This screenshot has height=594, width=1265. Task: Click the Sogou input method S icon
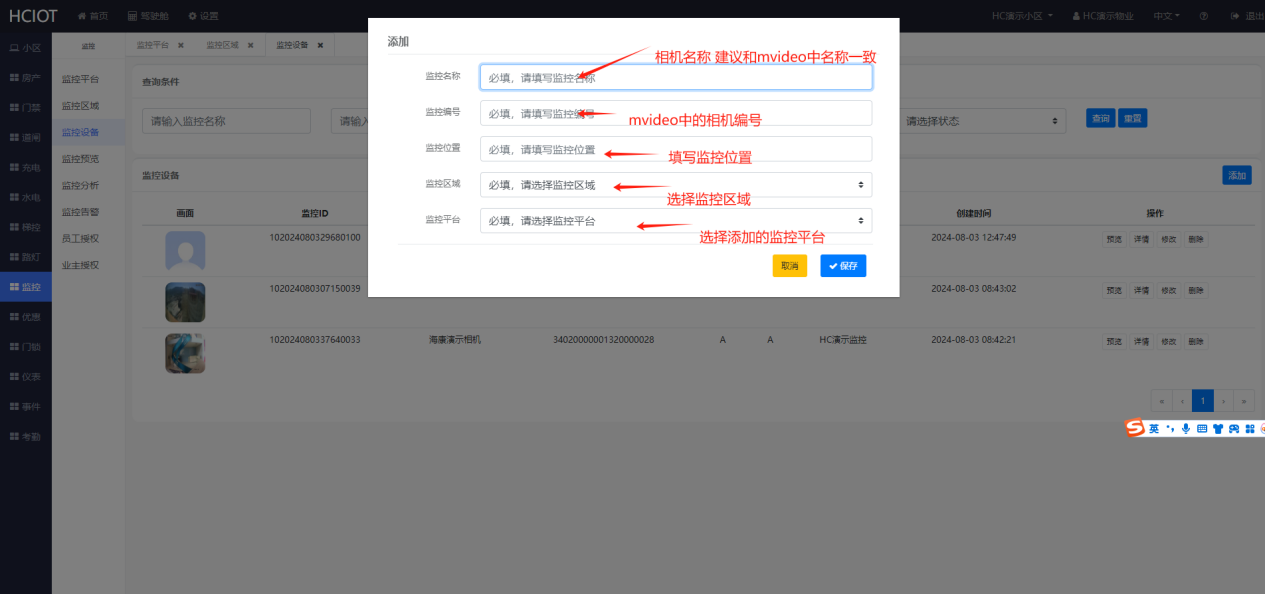click(x=1134, y=428)
